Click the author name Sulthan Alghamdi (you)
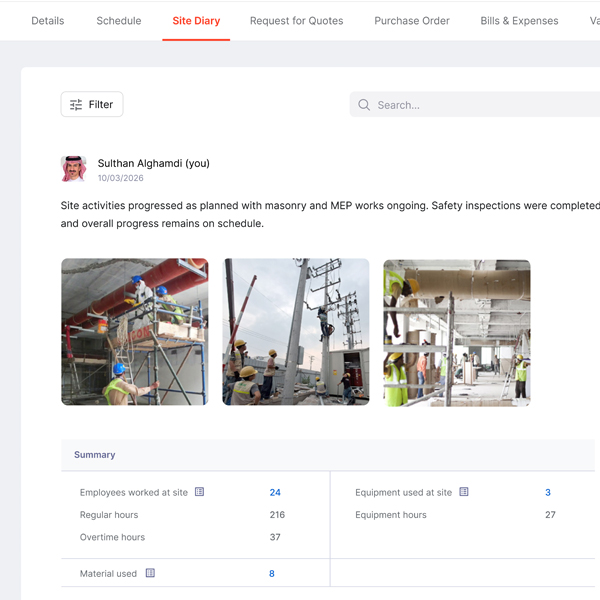 (x=153, y=163)
